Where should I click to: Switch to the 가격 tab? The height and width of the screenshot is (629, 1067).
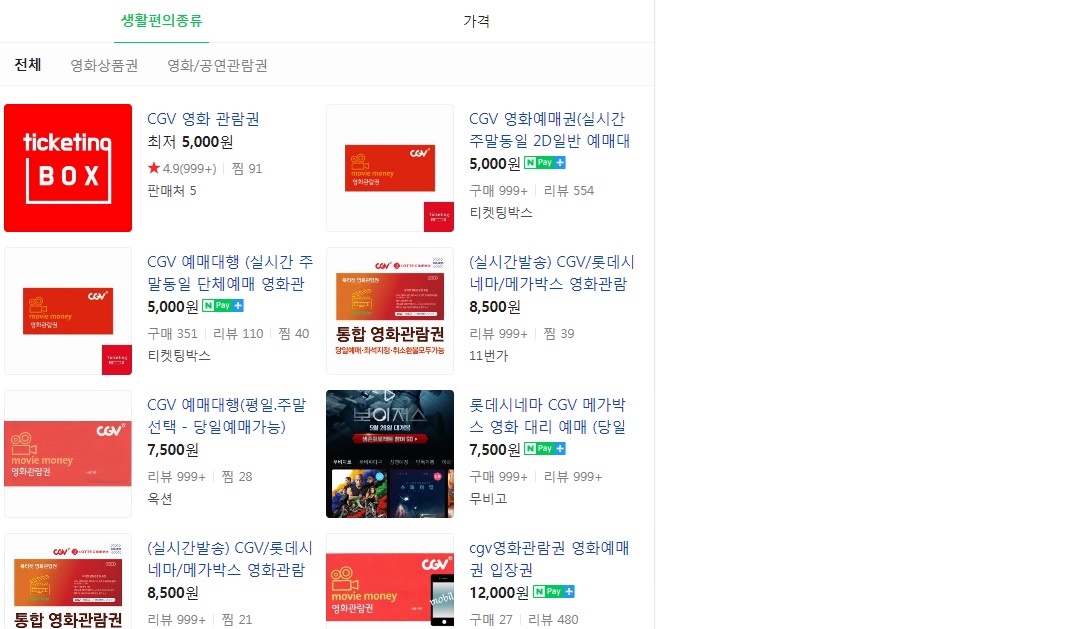pos(476,21)
